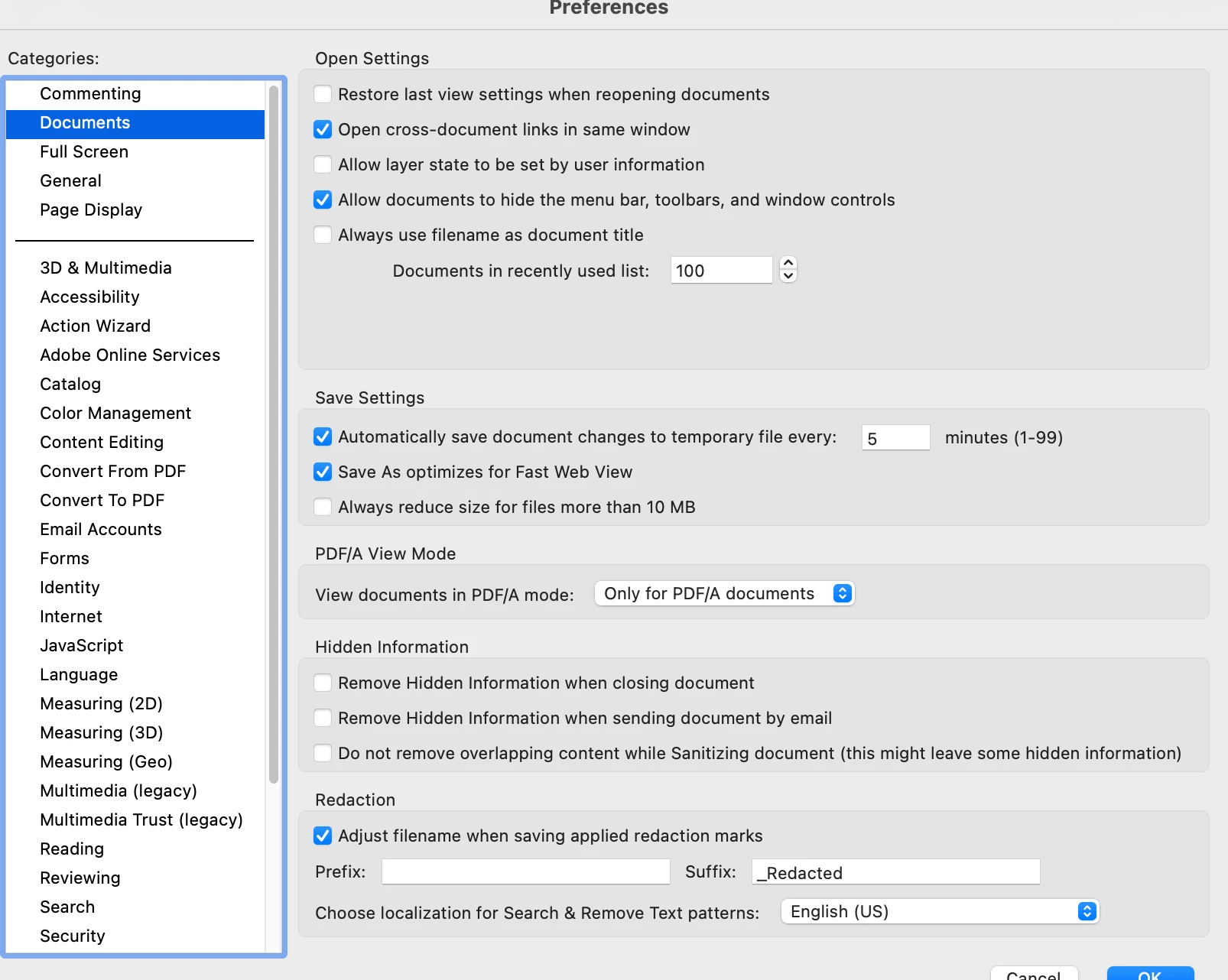Open the Adobe Online Services category
Screen dimensions: 1228x980
[x=135, y=355]
